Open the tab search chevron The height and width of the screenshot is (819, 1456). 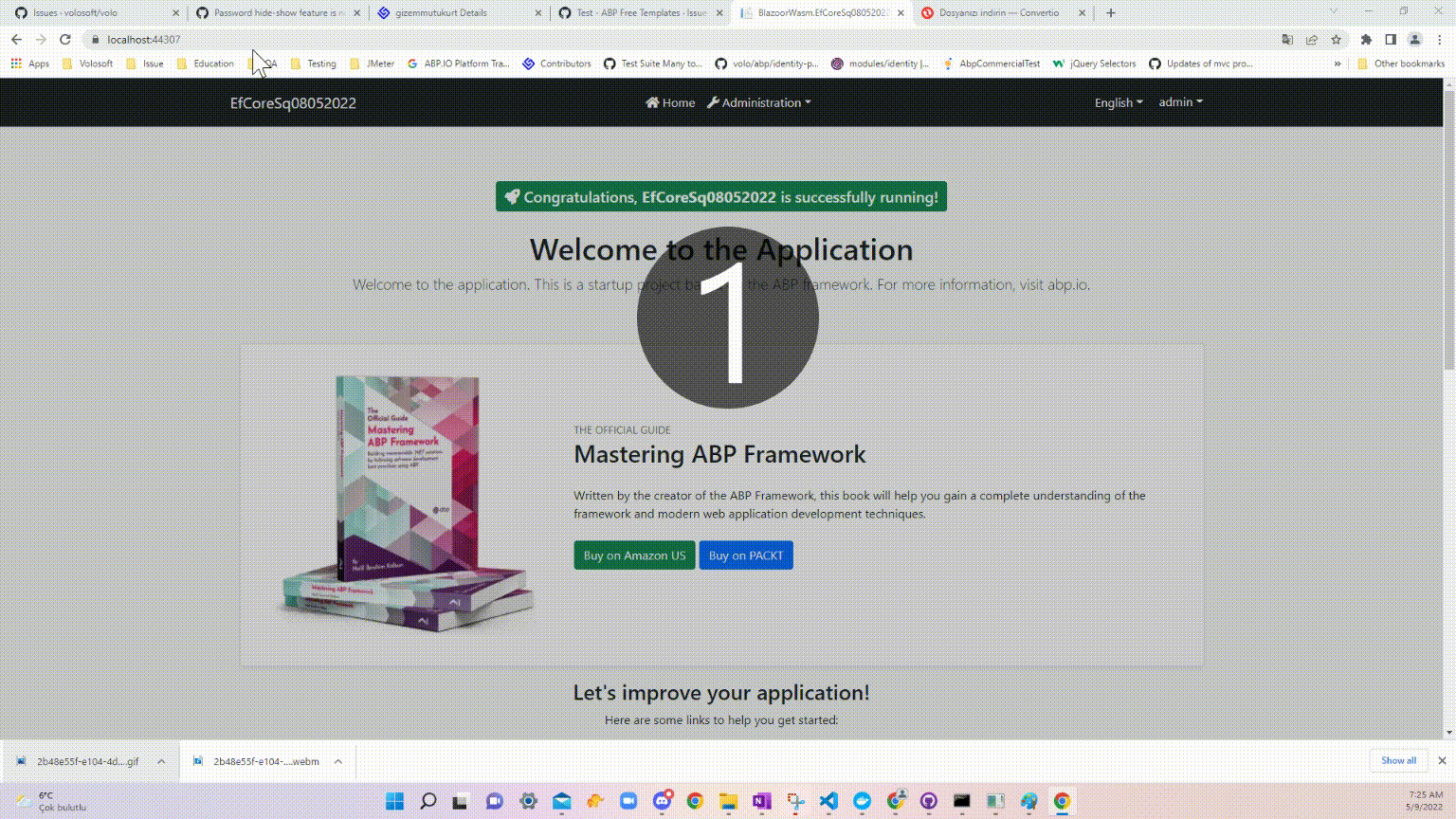1334,12
